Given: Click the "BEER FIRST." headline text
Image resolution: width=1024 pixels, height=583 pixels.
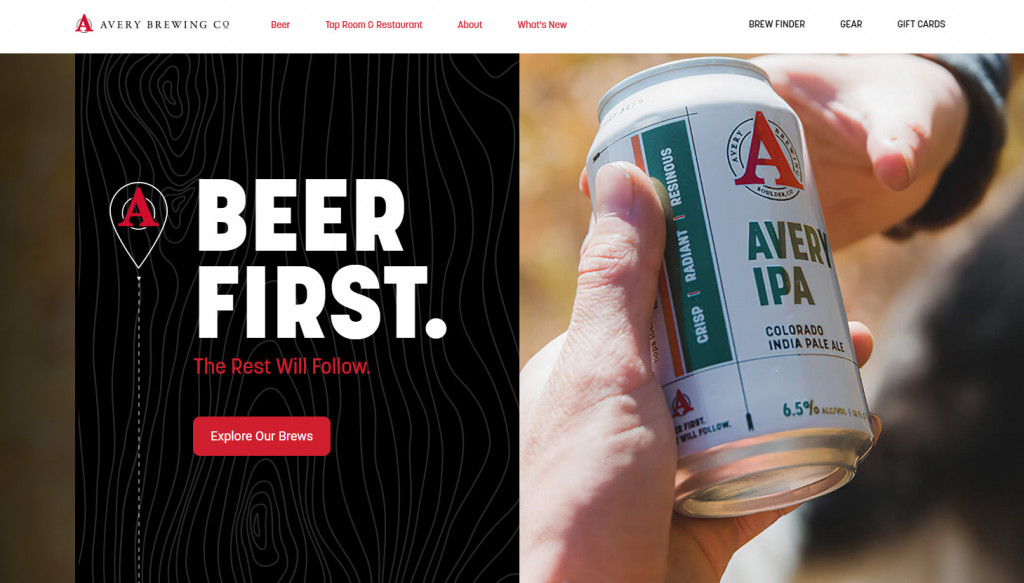Looking at the screenshot, I should click(321, 258).
